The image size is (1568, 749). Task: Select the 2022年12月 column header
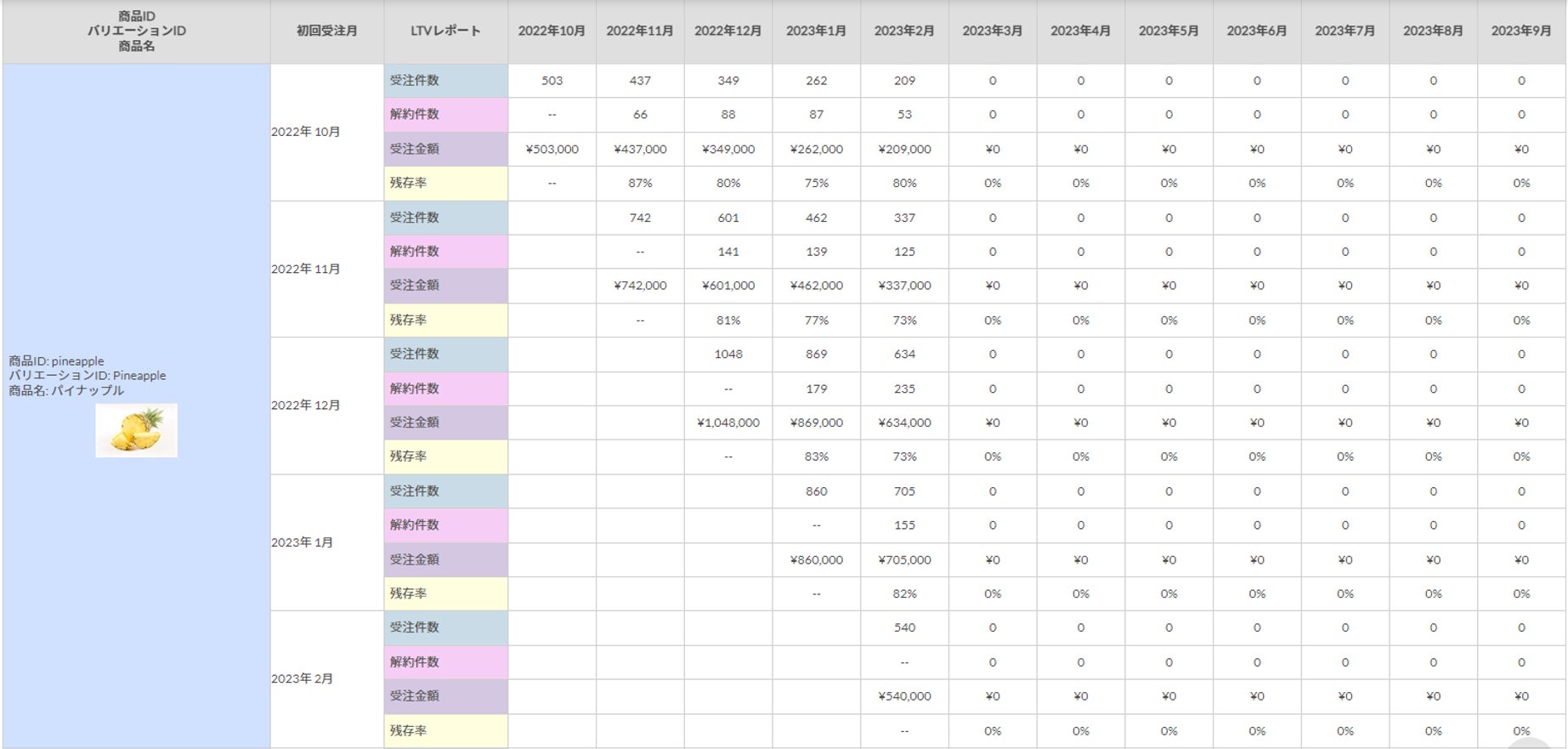point(728,31)
